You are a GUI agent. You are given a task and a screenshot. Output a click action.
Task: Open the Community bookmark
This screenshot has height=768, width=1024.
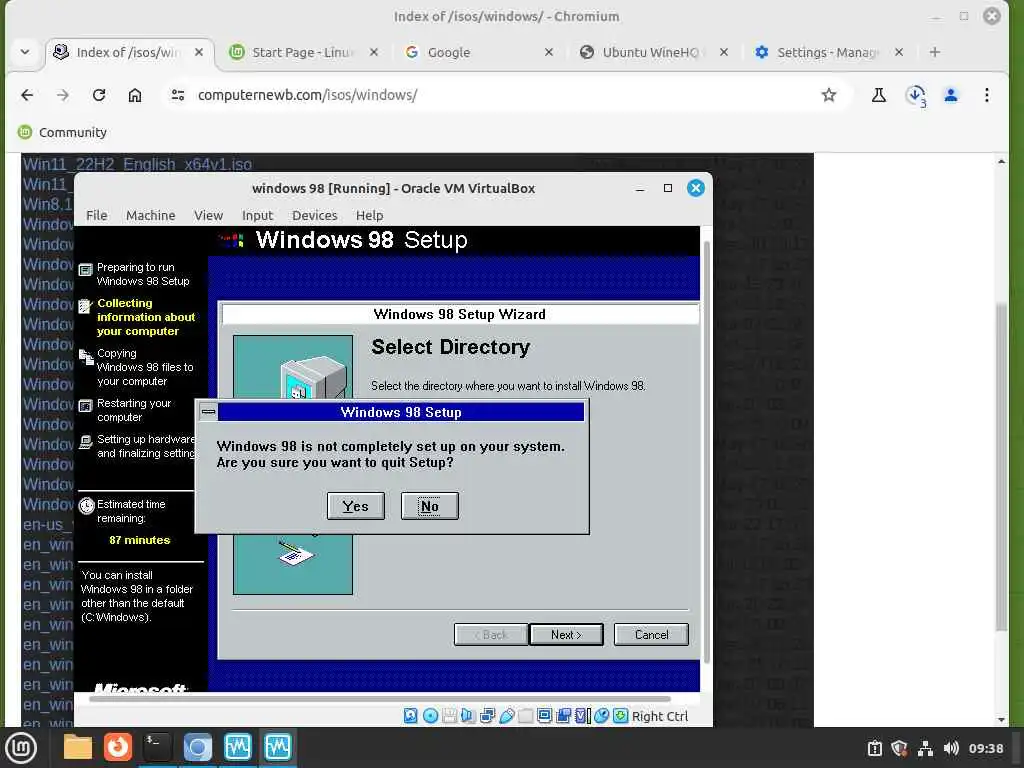[x=62, y=133]
